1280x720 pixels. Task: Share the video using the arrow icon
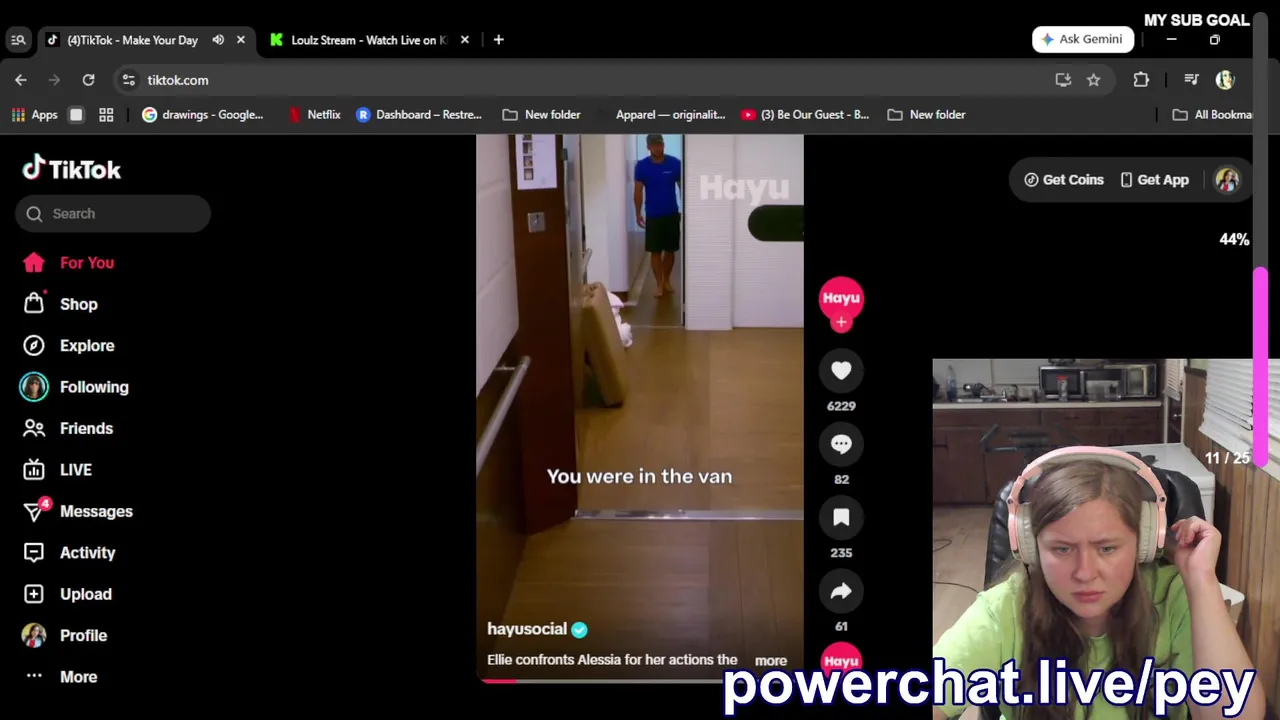[841, 591]
